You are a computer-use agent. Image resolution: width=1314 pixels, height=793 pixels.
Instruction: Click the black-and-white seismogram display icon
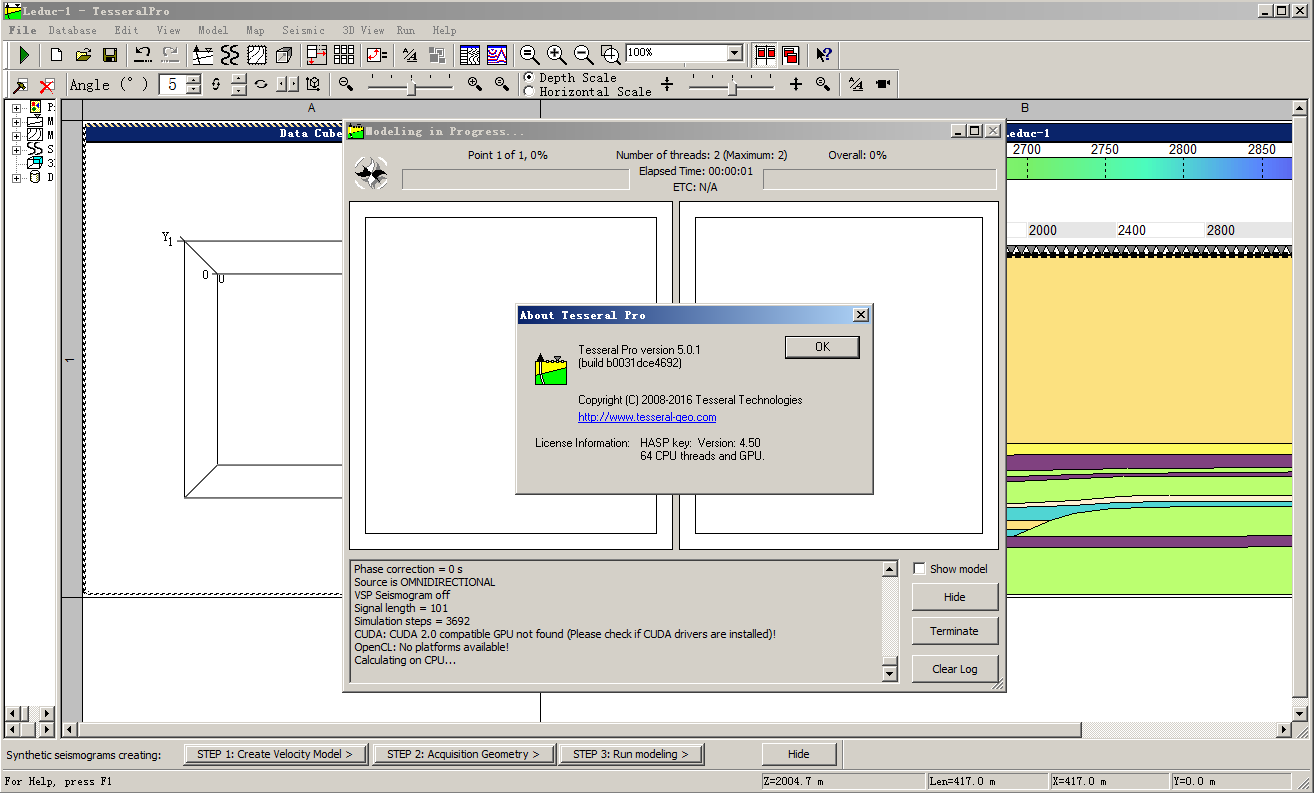(x=470, y=55)
